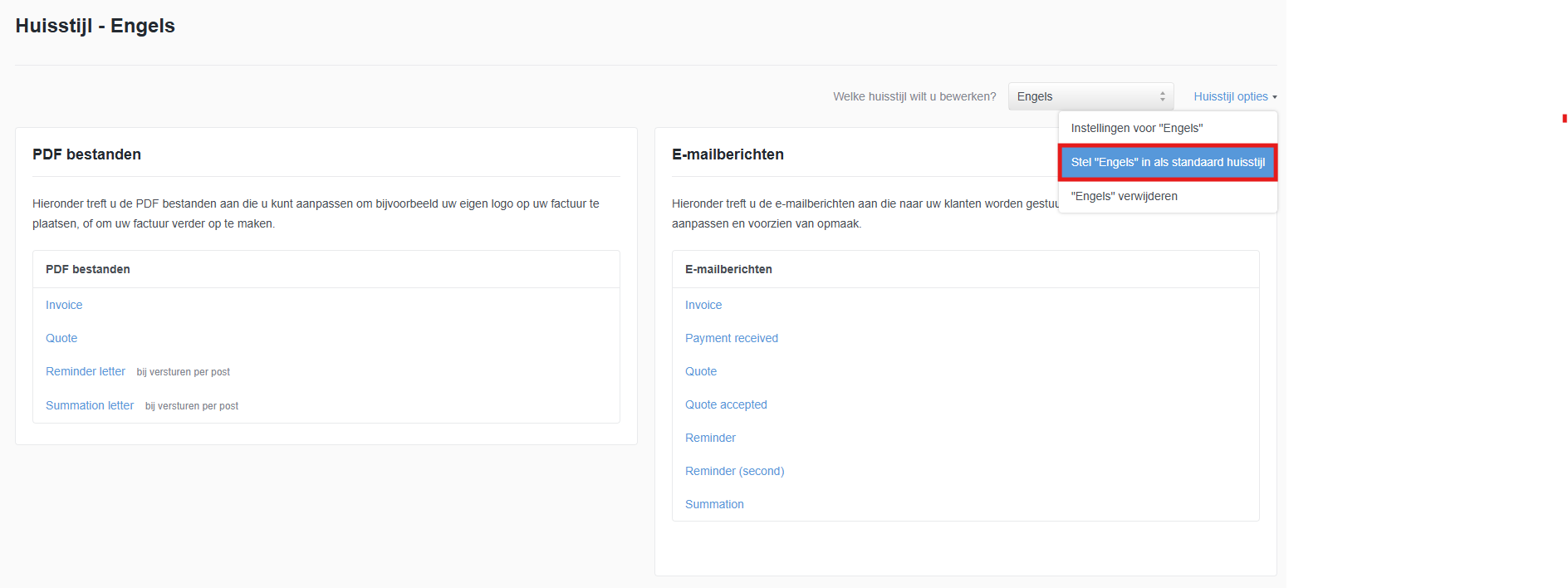
Task: Click the large E-mailberichten section heading
Action: (x=728, y=154)
